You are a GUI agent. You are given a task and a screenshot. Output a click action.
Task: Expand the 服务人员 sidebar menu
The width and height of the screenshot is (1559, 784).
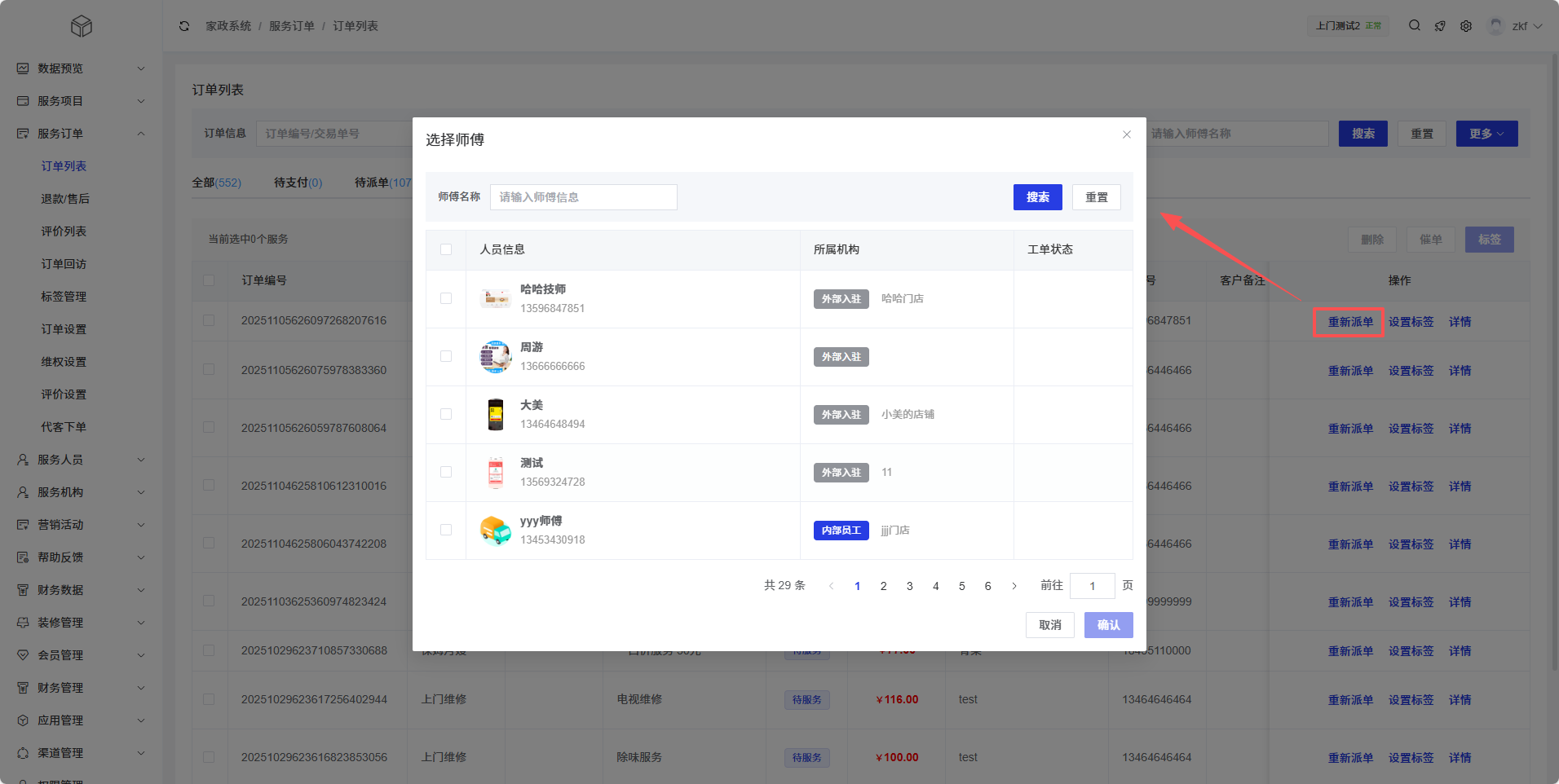click(141, 460)
